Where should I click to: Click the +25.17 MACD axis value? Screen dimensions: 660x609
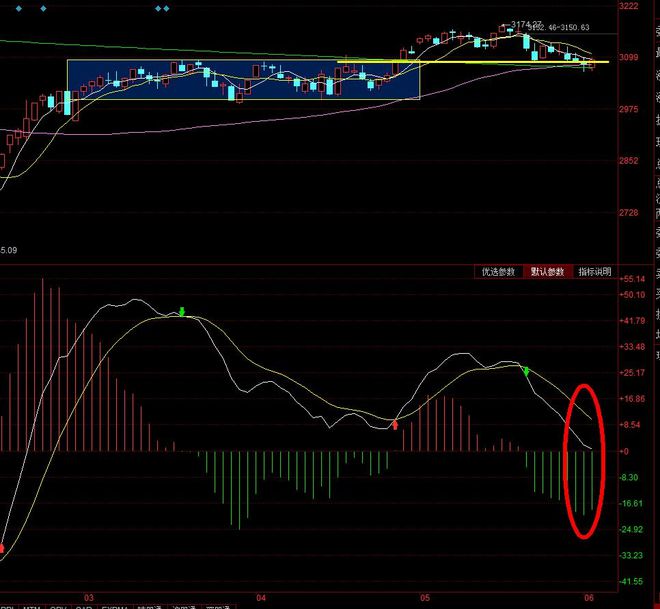click(632, 373)
